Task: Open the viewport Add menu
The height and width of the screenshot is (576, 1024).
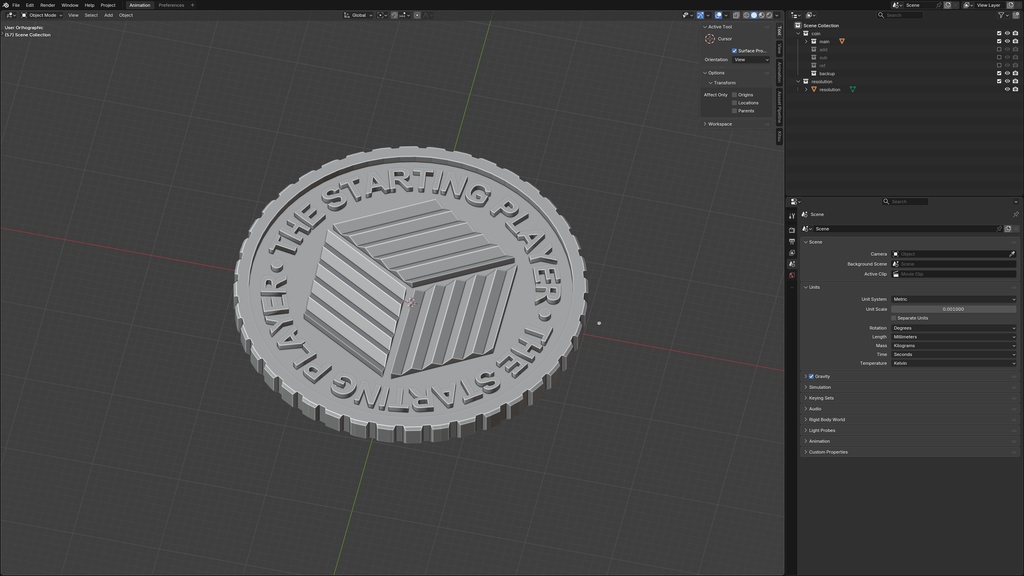Action: point(108,15)
